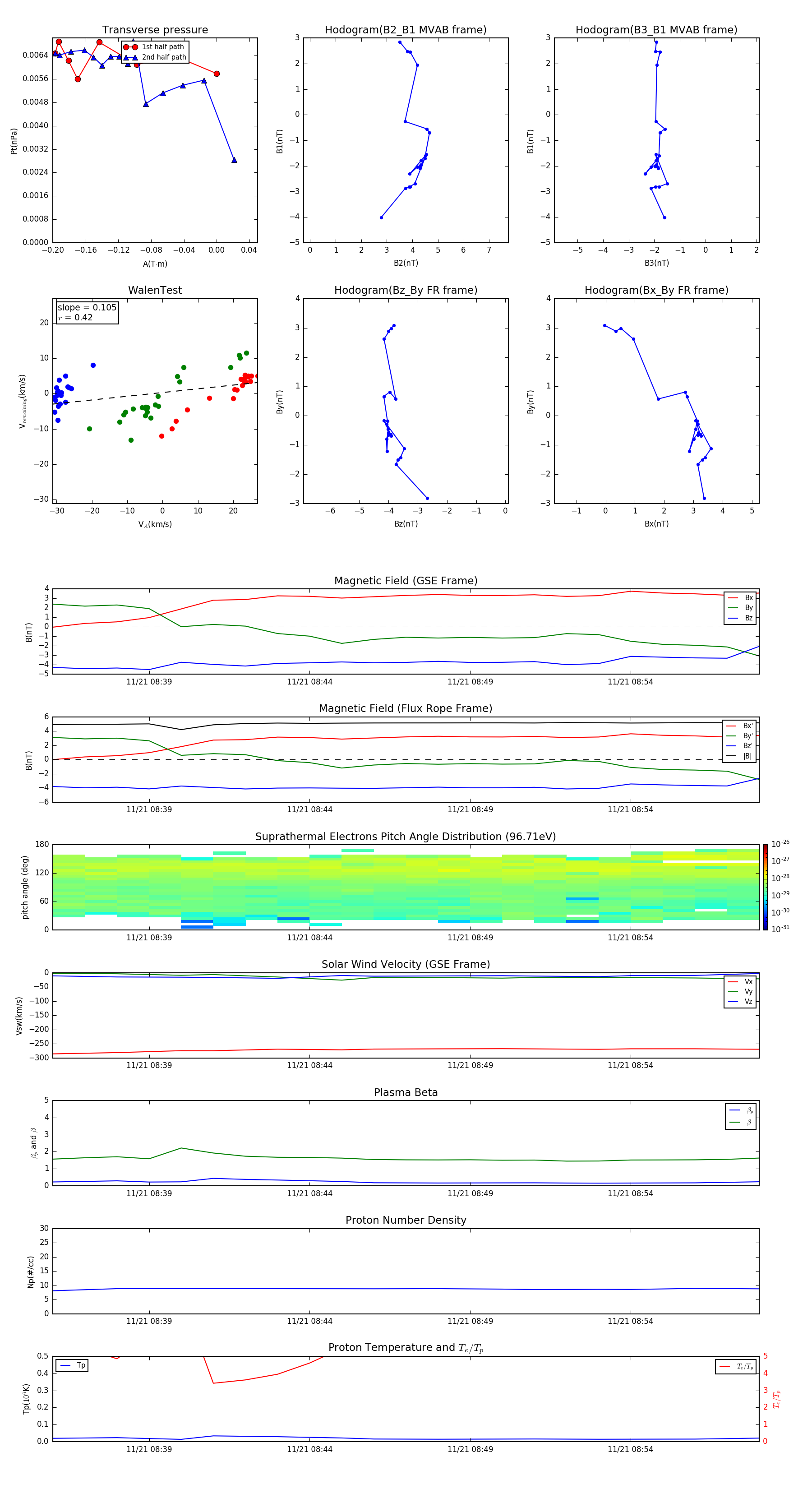Click the red Tp axis label 'Te/Tp' on right side
The height and width of the screenshot is (1489, 812).
pyautogui.click(x=777, y=1399)
